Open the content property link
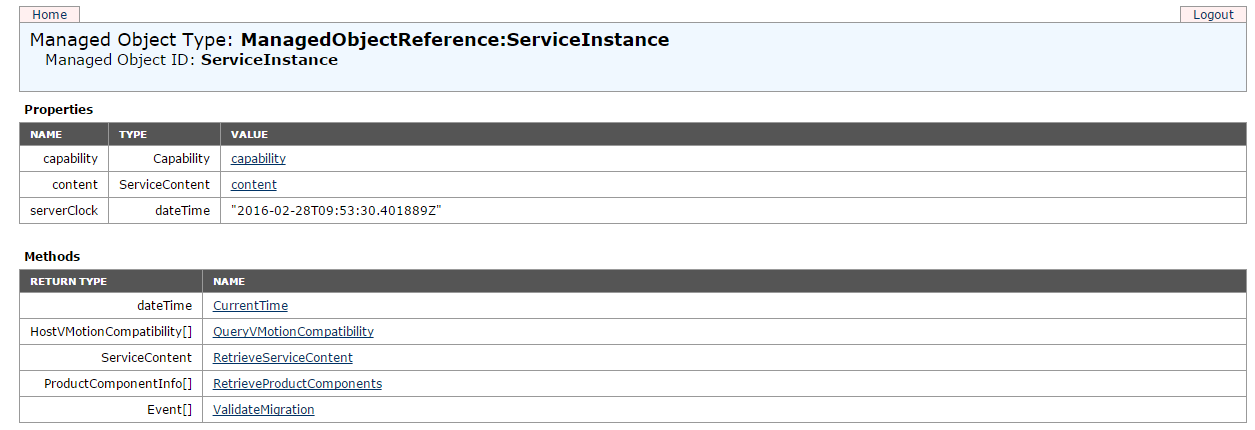Image resolution: width=1255 pixels, height=430 pixels. point(254,185)
